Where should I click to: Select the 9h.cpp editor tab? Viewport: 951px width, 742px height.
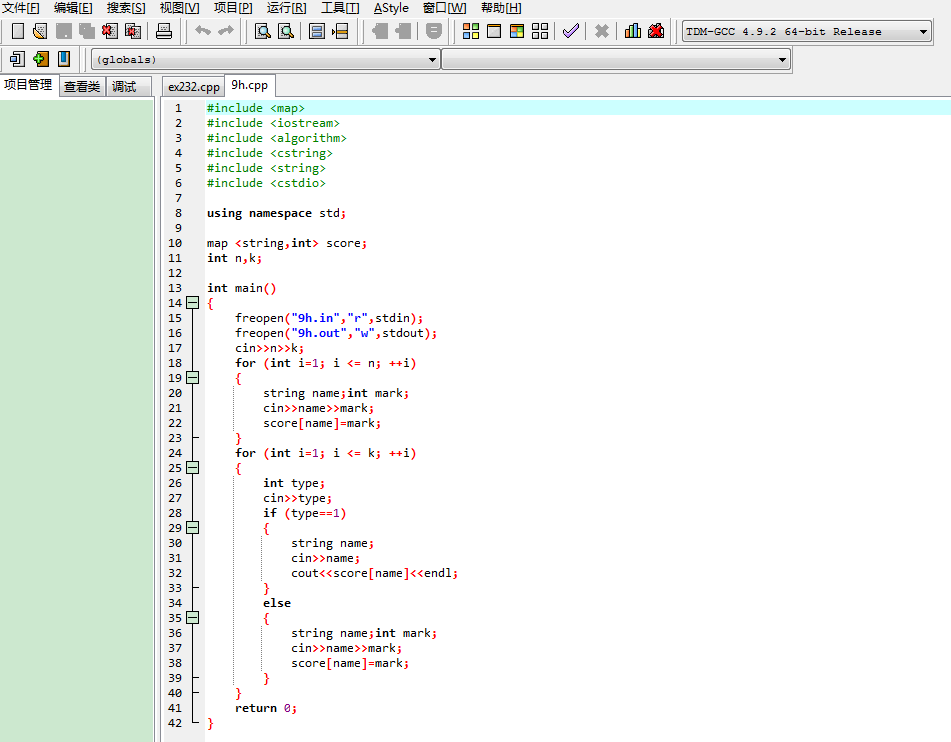(x=249, y=85)
